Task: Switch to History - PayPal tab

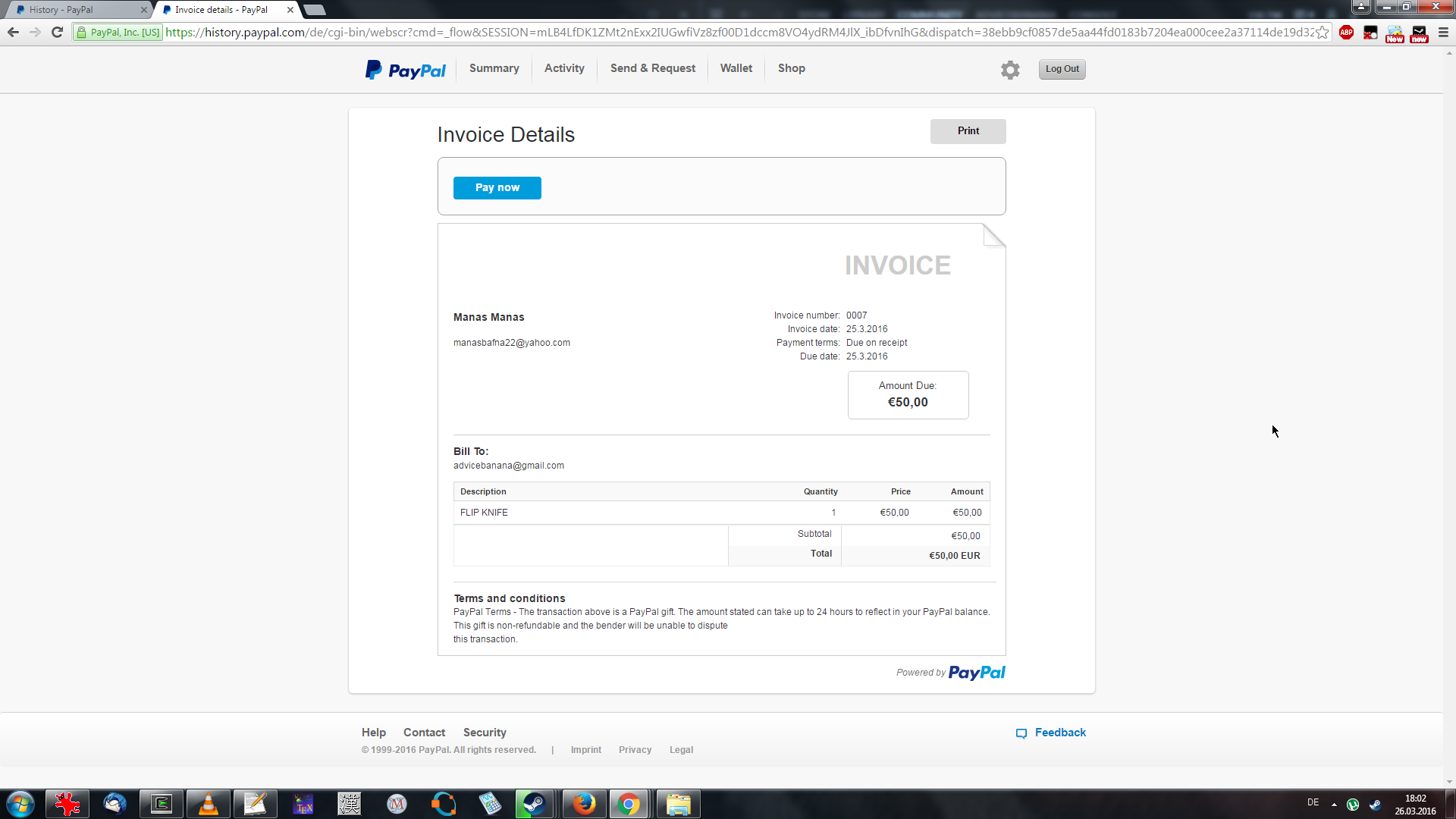Action: point(76,10)
